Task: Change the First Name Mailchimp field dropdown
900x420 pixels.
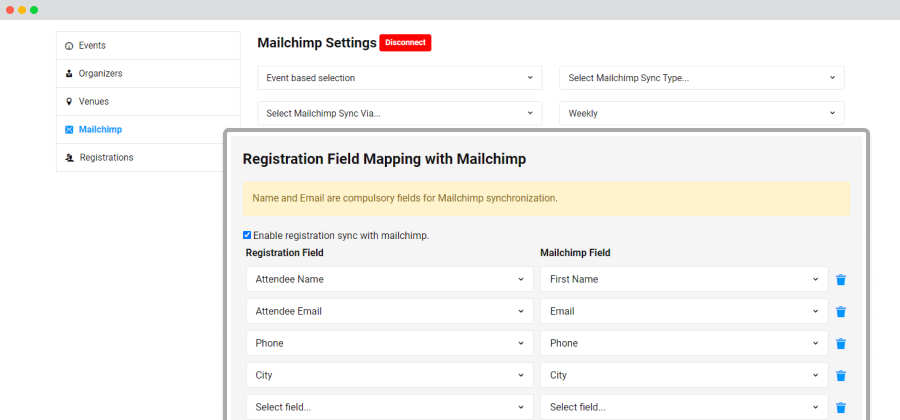Action: 684,279
